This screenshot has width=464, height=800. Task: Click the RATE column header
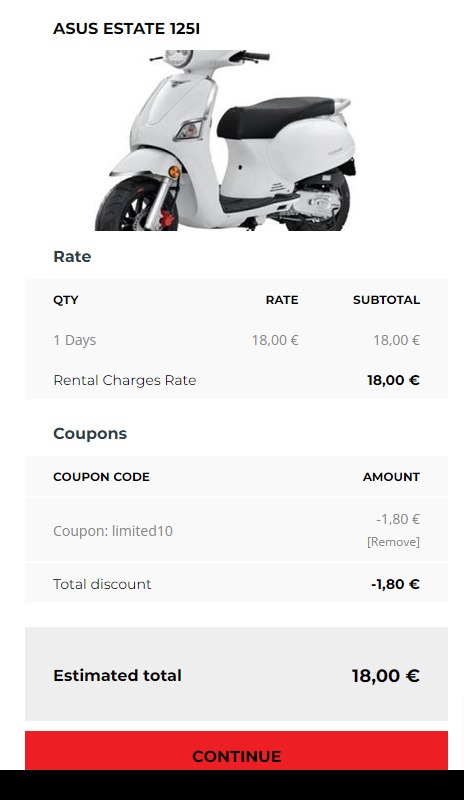(x=282, y=300)
